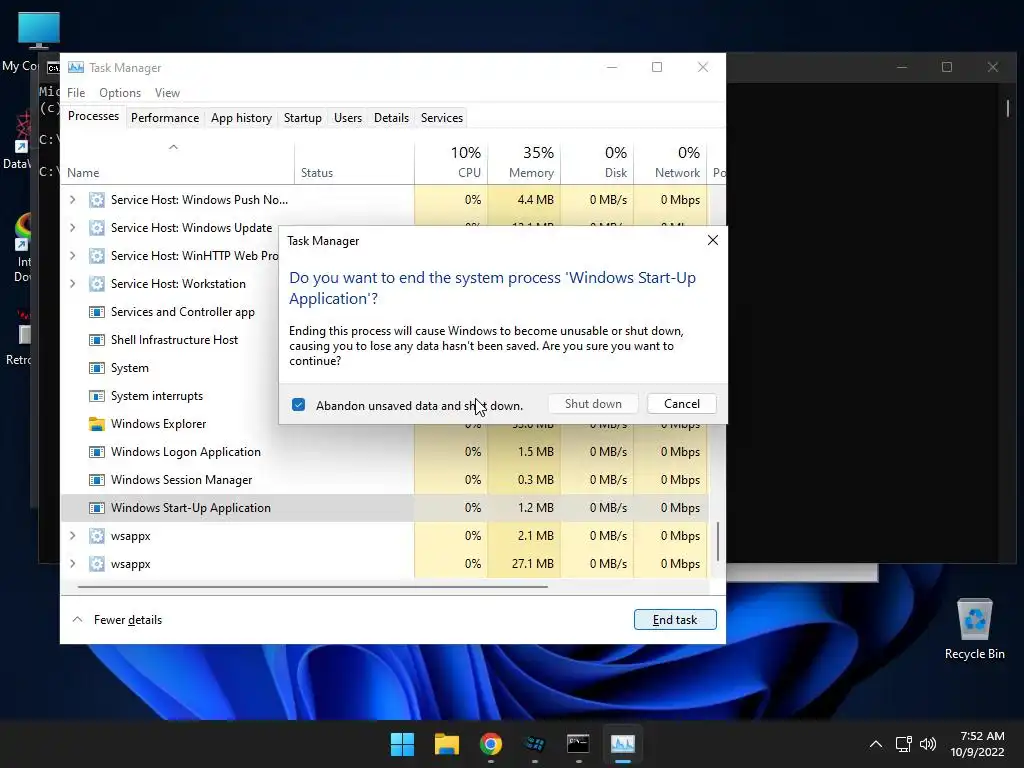1024x768 pixels.
Task: Click the Workstation service gear icon
Action: 97,284
